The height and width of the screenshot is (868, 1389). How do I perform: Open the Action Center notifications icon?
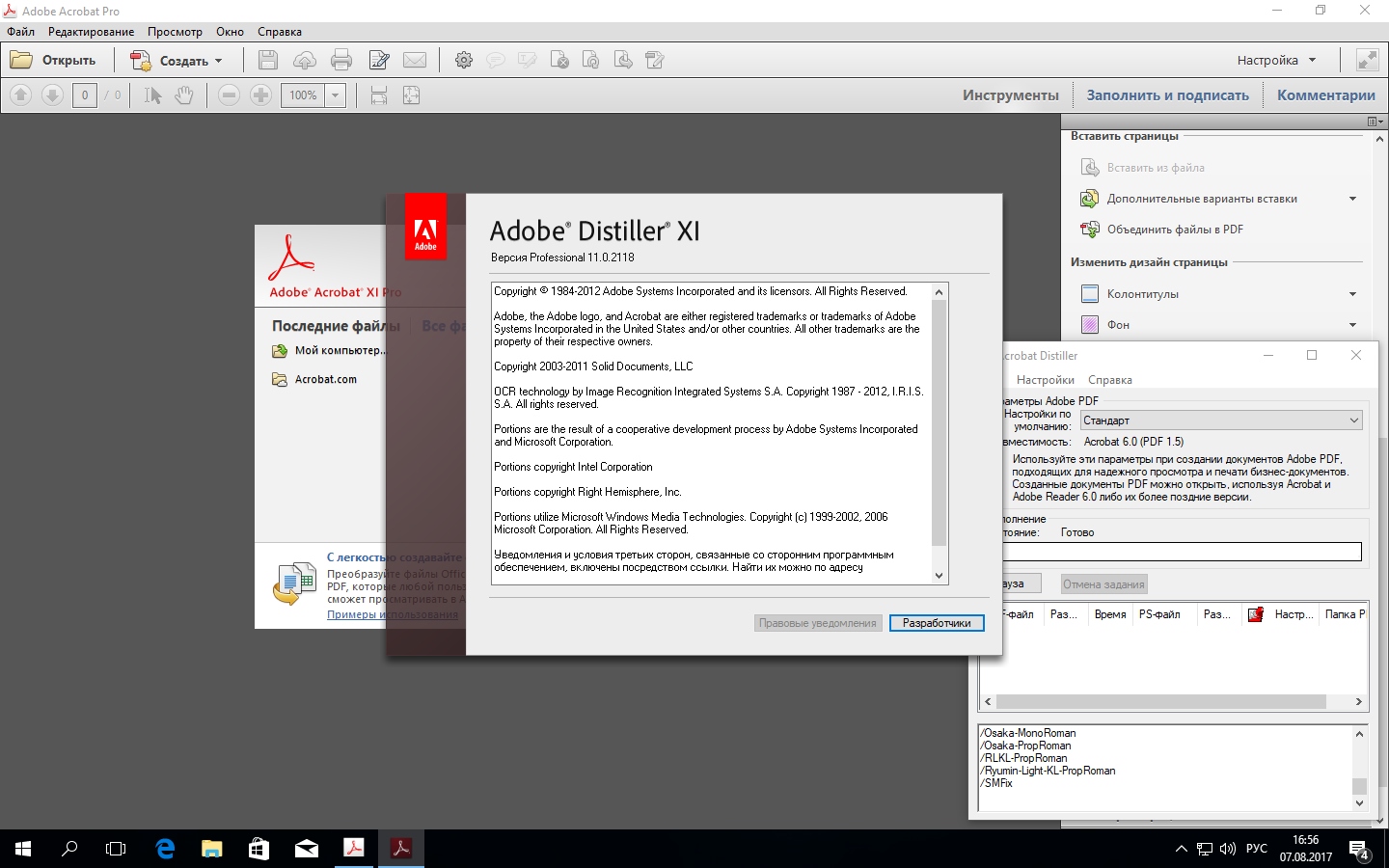point(1359,850)
